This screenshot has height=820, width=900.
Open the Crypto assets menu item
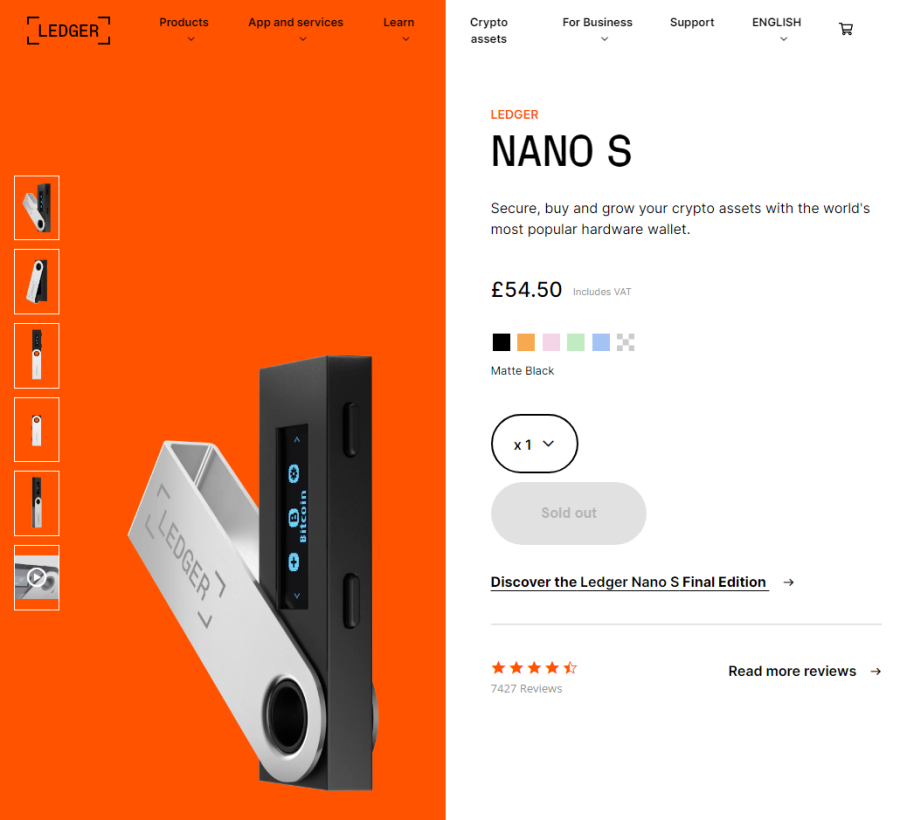pyautogui.click(x=488, y=30)
